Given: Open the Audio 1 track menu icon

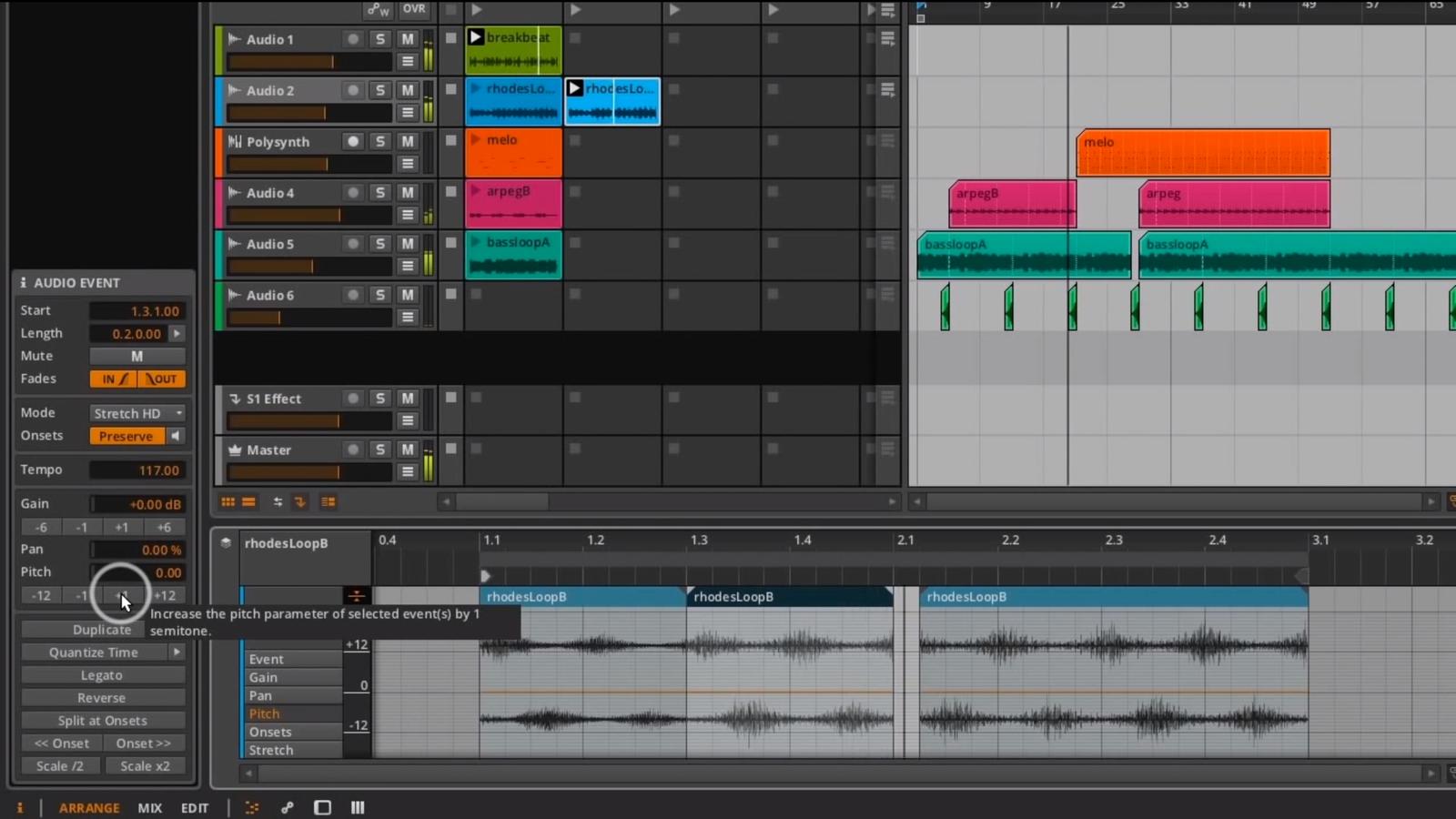Looking at the screenshot, I should [x=408, y=61].
